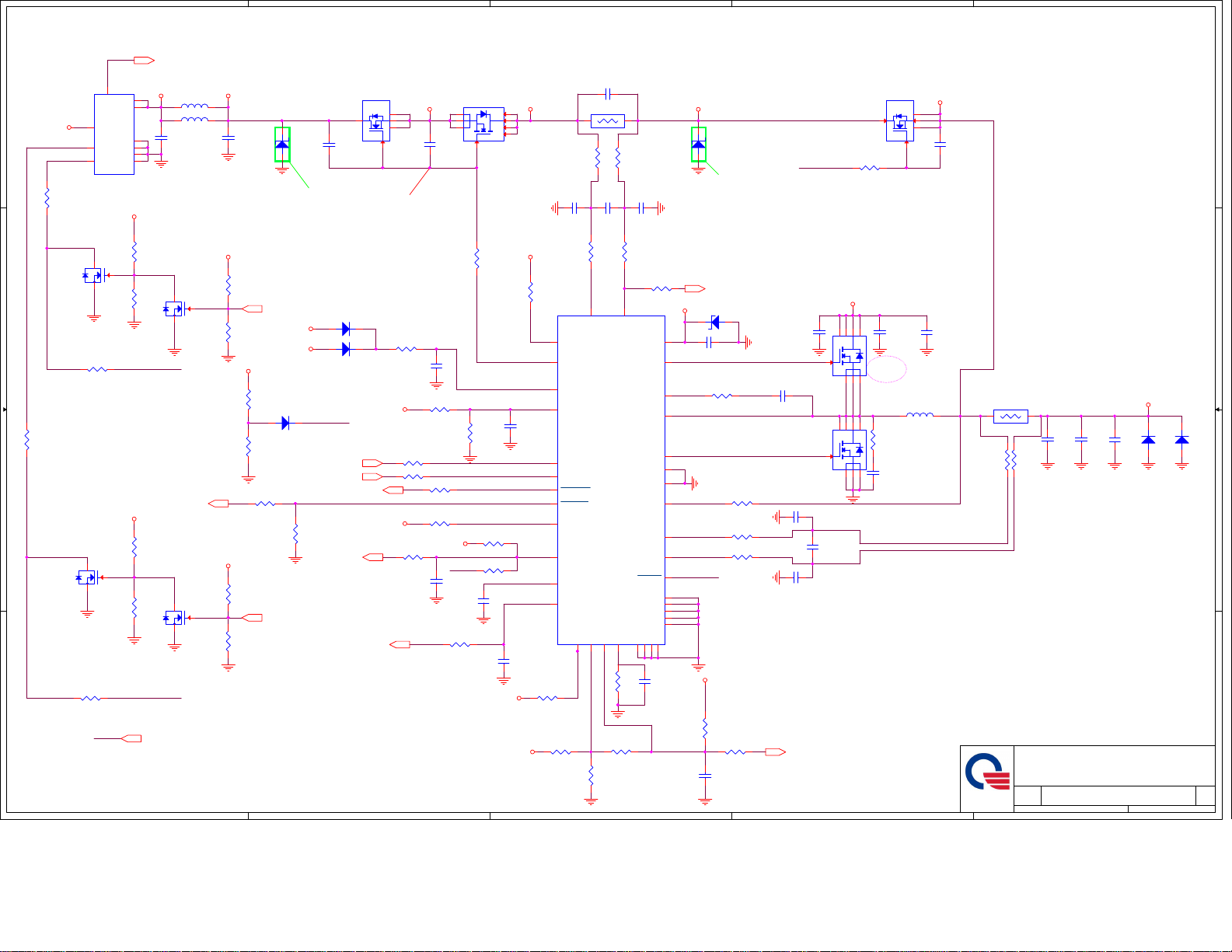
Task: Select the top MOSFET box containing a diode symbol
Action: (483, 124)
